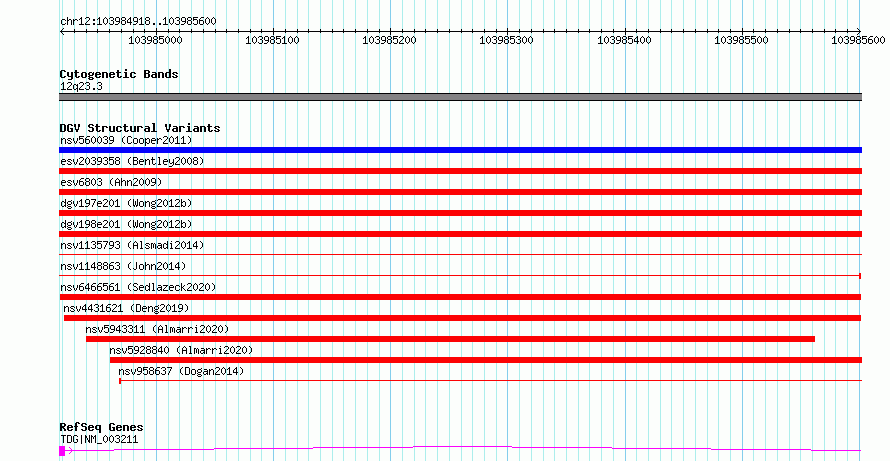
Task: Open the nsv5928840 (Almarri2020) label
Action: pyautogui.click(x=181, y=350)
